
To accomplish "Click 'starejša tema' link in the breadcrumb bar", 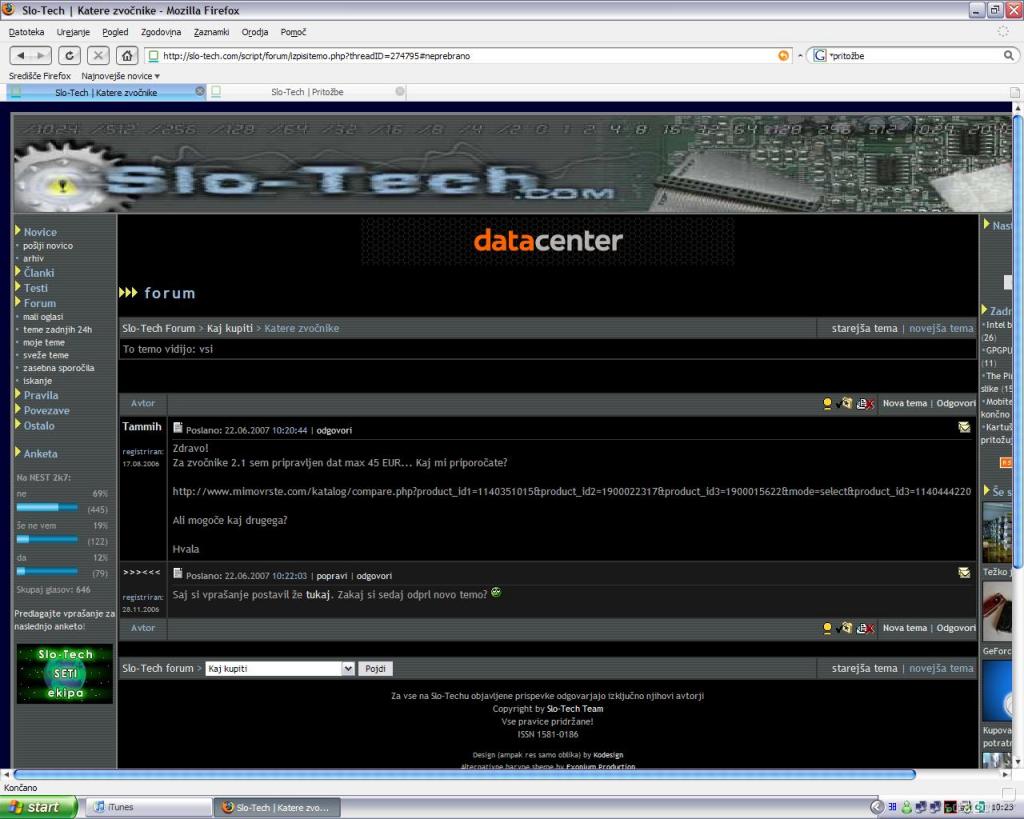I will [x=865, y=329].
